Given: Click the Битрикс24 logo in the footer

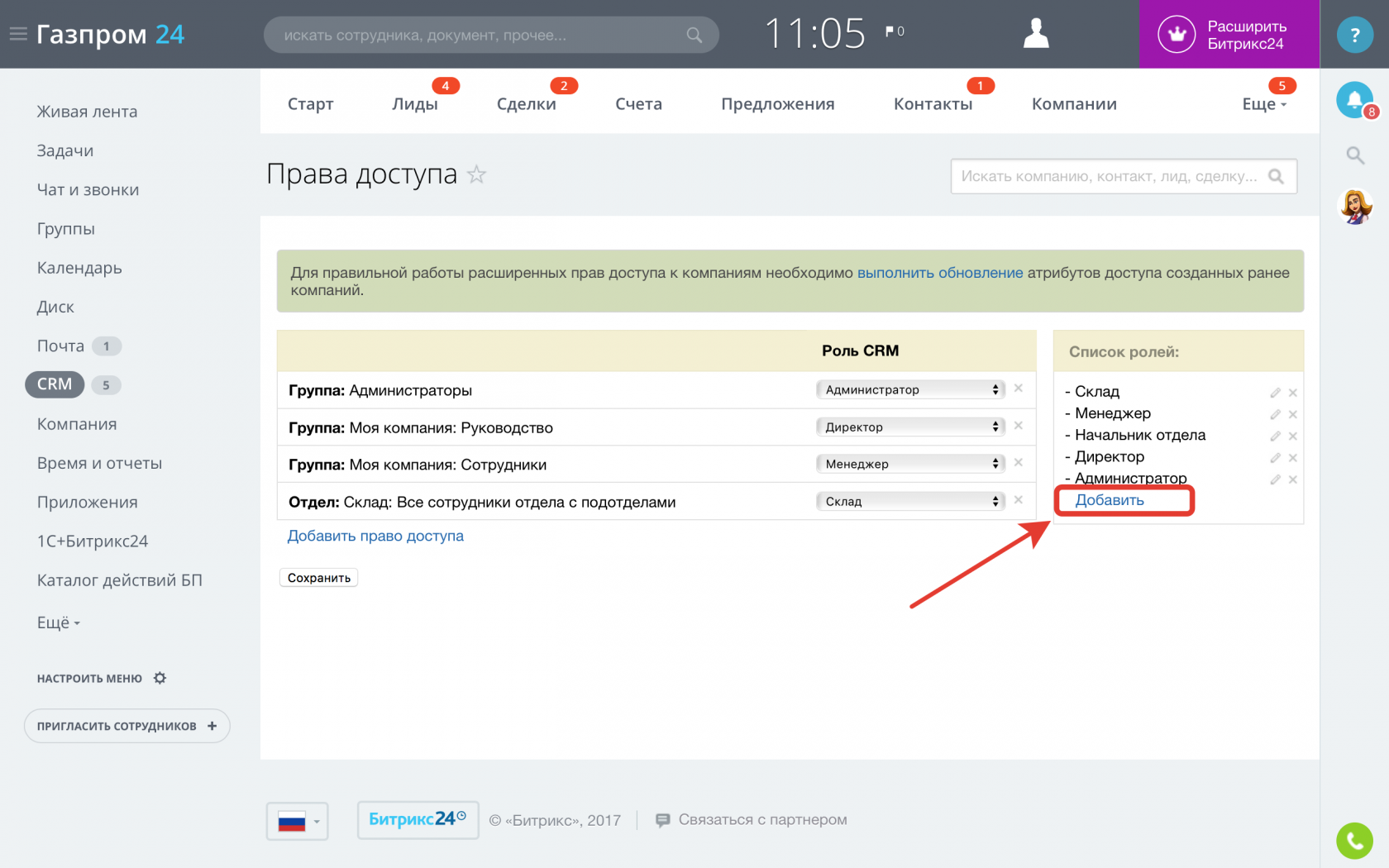Looking at the screenshot, I should 418,820.
